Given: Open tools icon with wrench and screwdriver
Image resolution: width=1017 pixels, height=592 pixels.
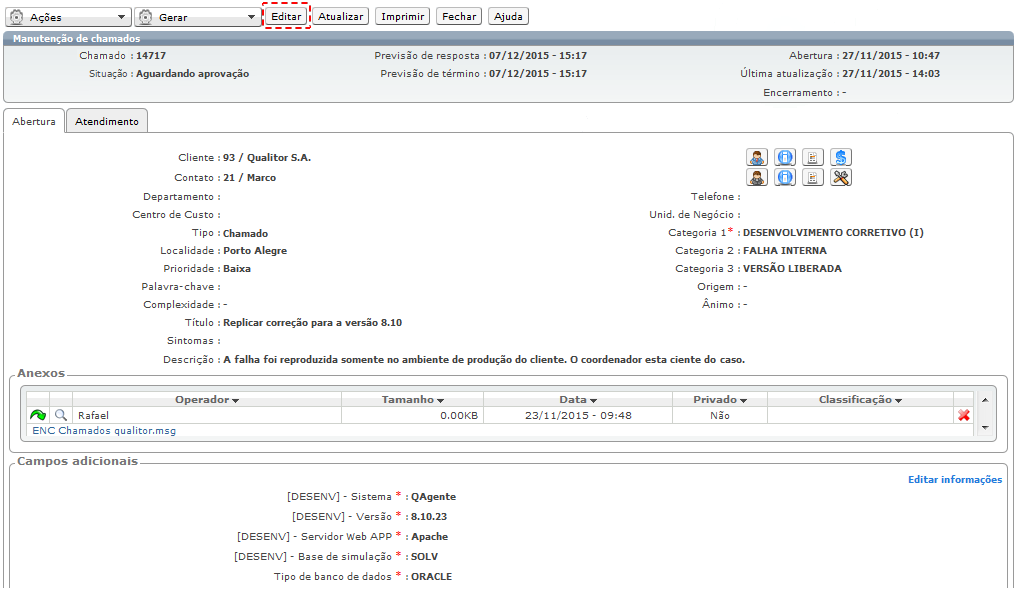Looking at the screenshot, I should pyautogui.click(x=841, y=177).
